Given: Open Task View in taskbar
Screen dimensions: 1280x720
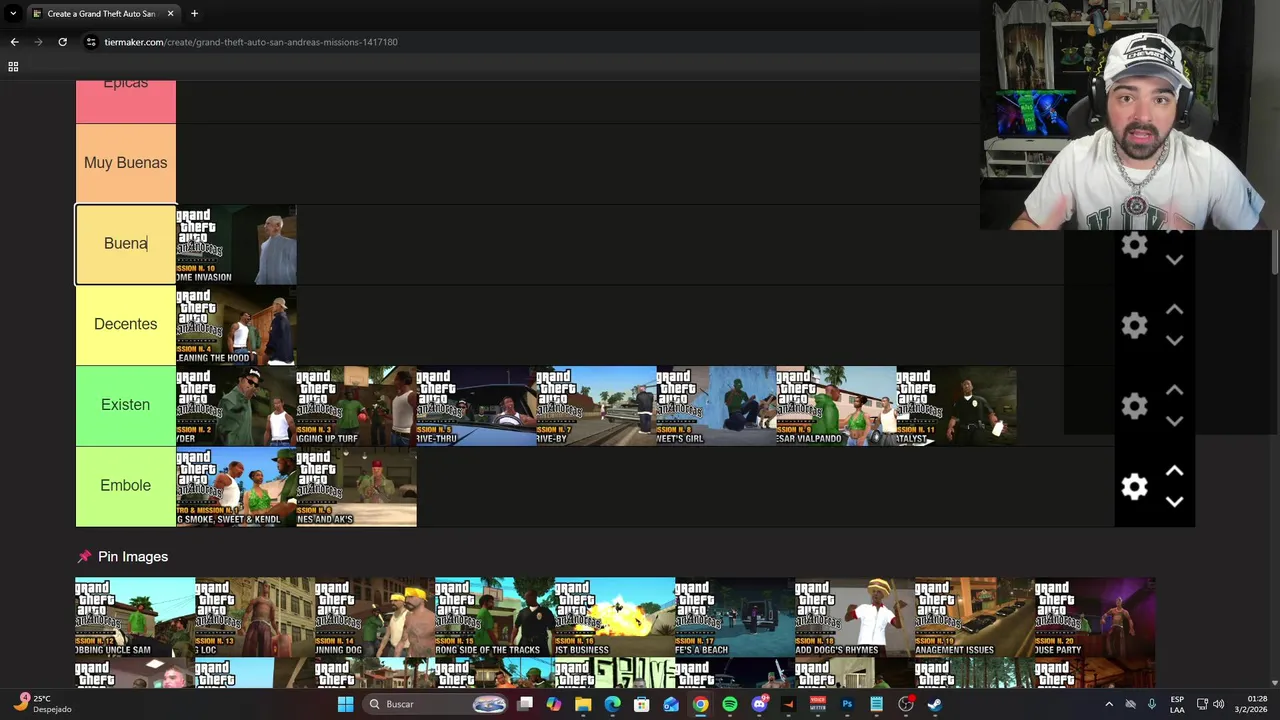Looking at the screenshot, I should [525, 704].
